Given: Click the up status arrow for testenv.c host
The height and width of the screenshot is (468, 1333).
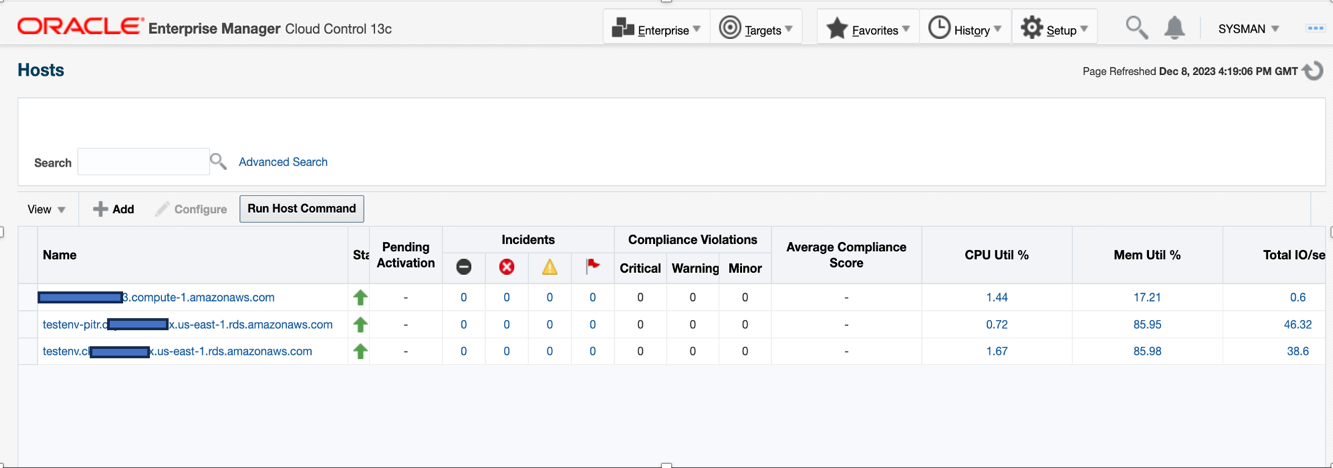Looking at the screenshot, I should 360,351.
